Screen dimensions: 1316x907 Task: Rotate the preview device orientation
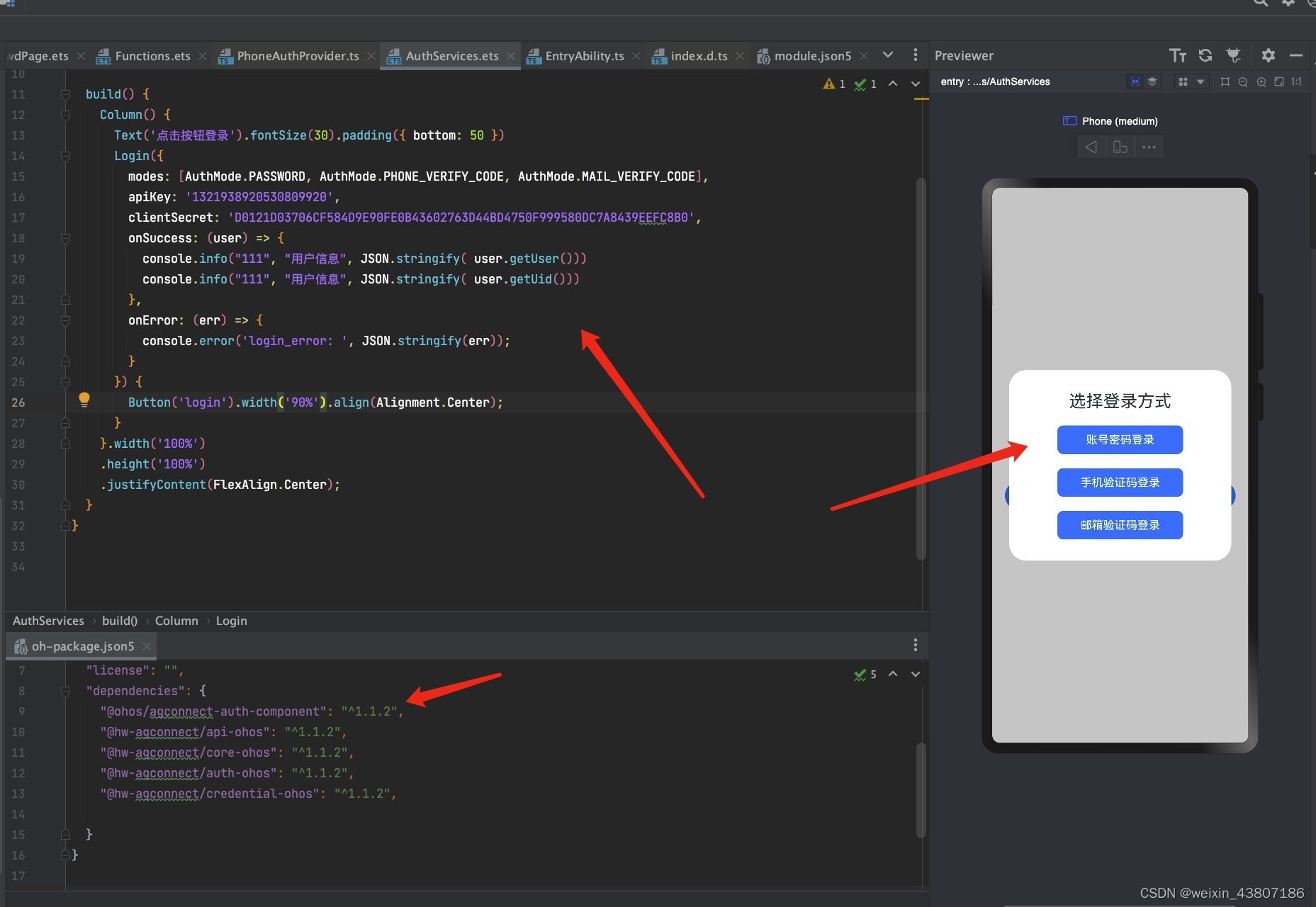[1120, 147]
